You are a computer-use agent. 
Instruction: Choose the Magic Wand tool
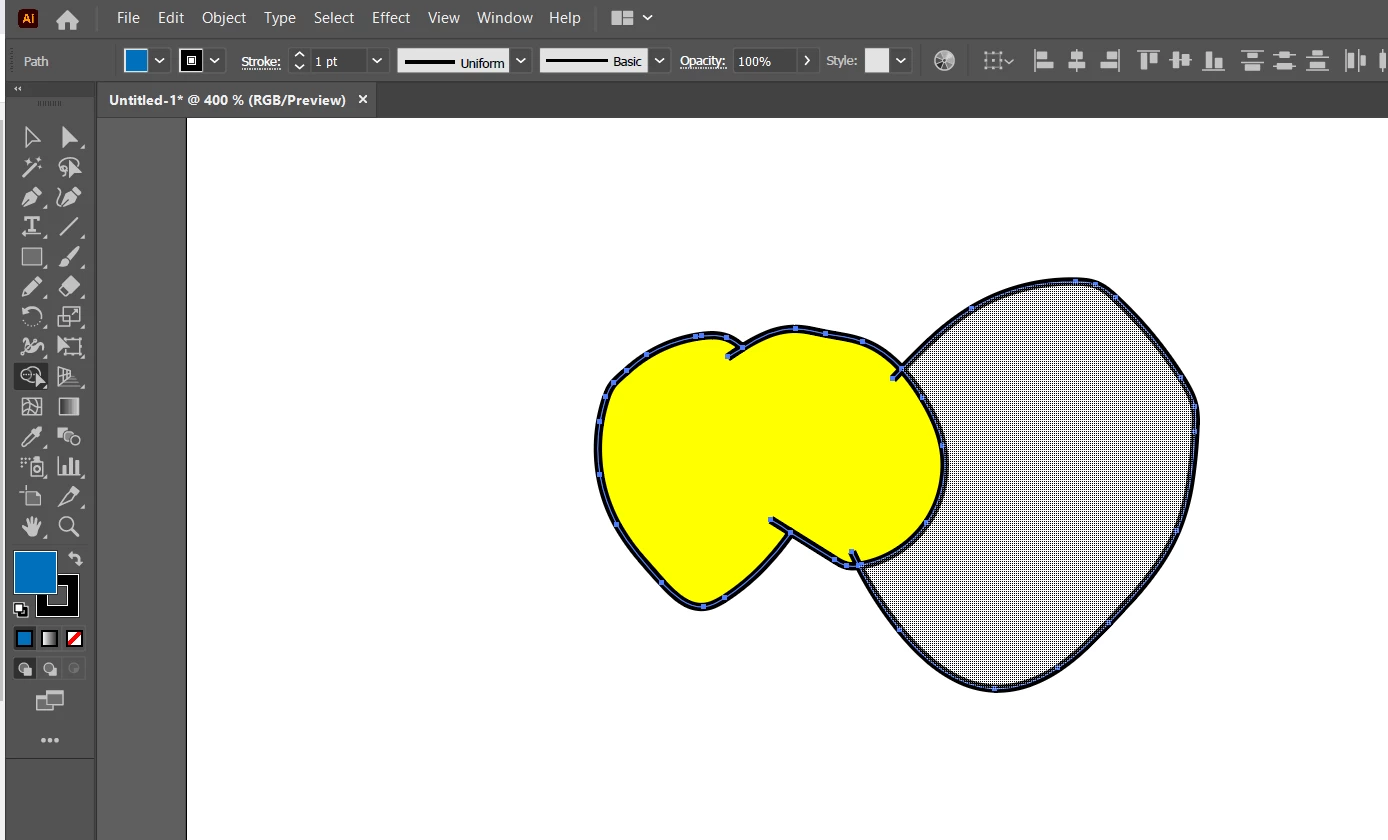click(32, 167)
